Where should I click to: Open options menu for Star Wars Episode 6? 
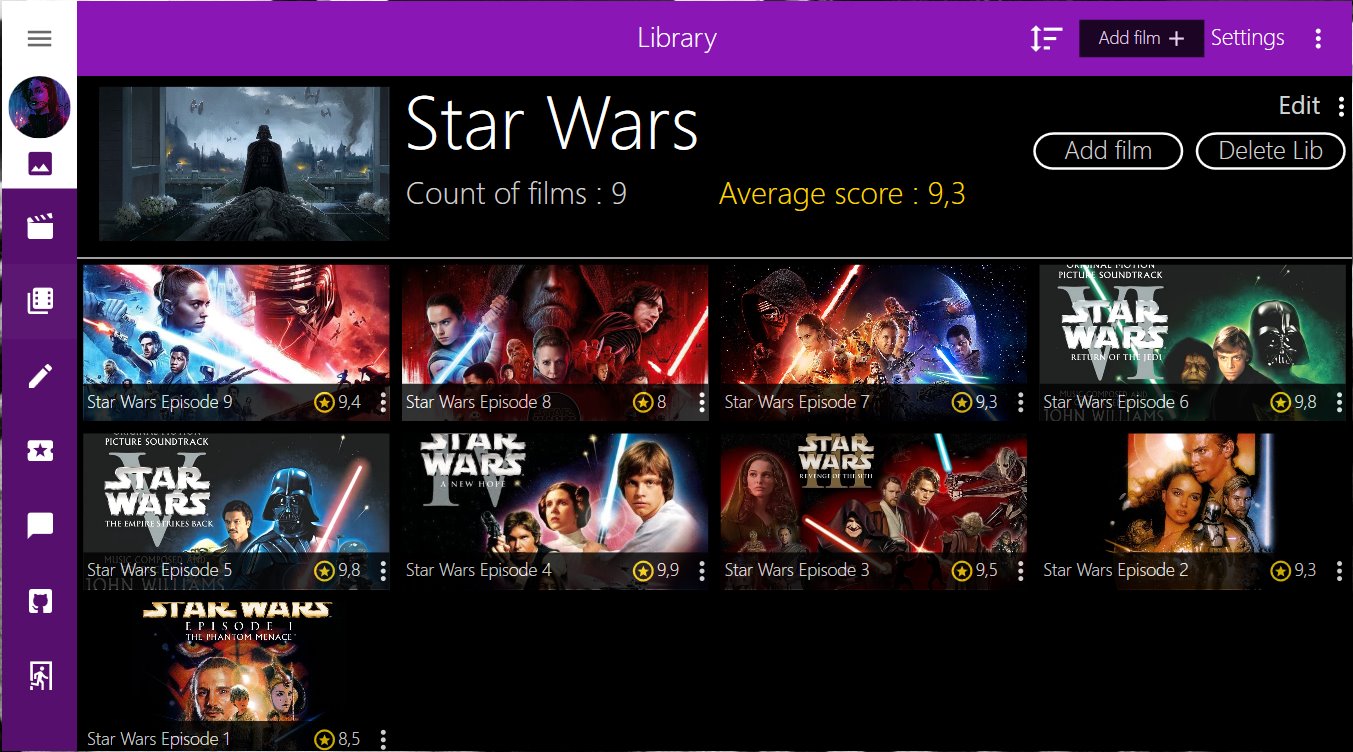1338,402
